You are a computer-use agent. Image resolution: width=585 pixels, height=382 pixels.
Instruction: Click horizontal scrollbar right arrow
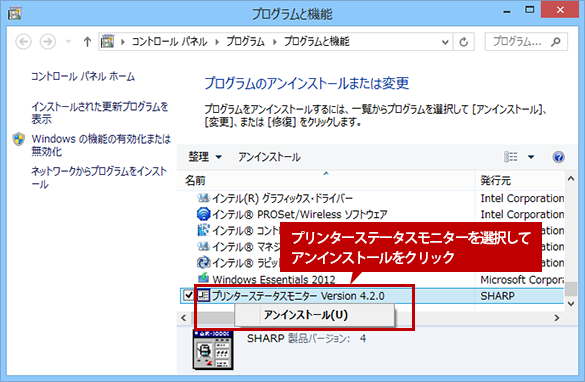[557, 318]
